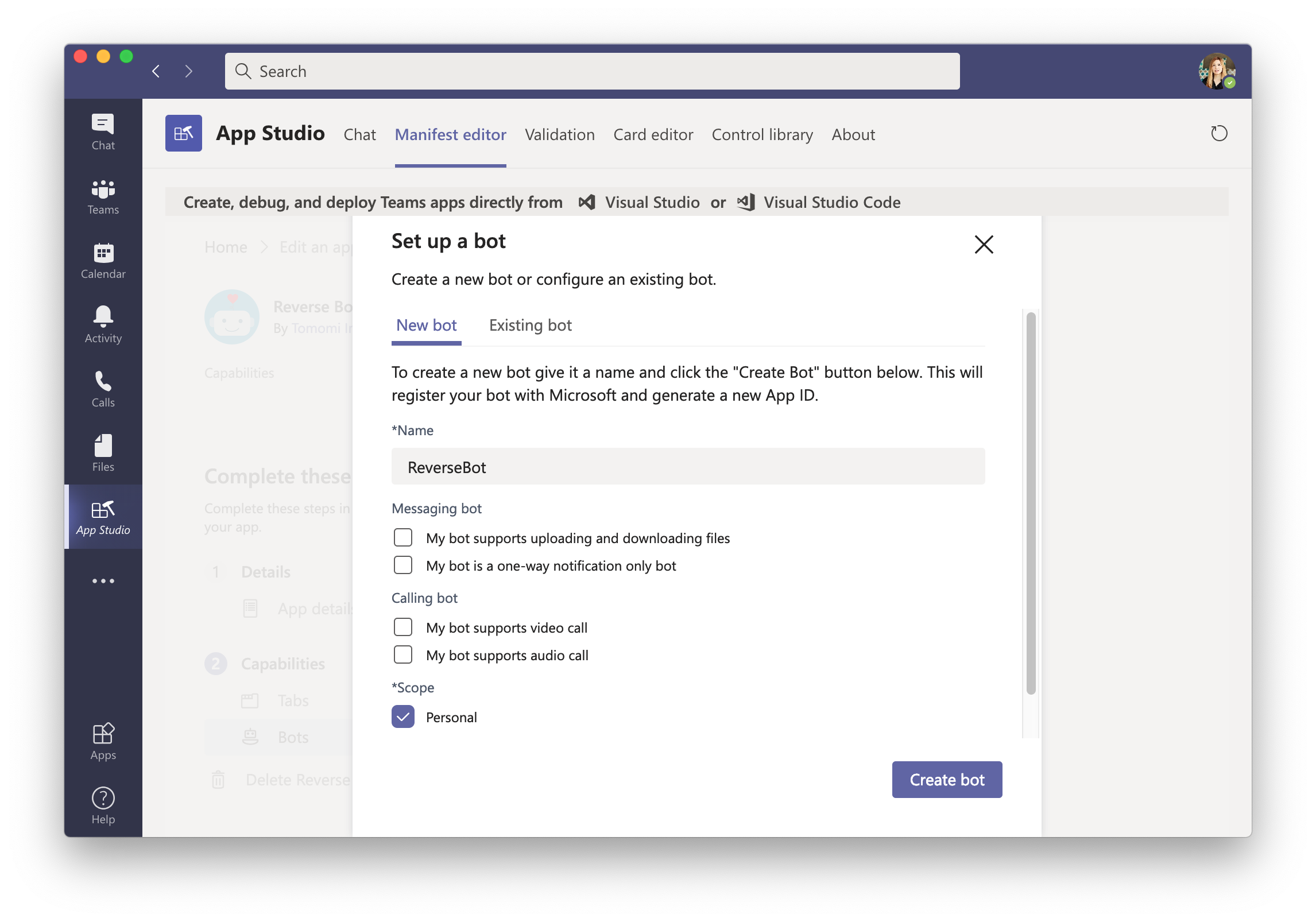Viewport: 1316px width, 922px height.
Task: Click inside the bot Name input field
Action: pos(687,467)
